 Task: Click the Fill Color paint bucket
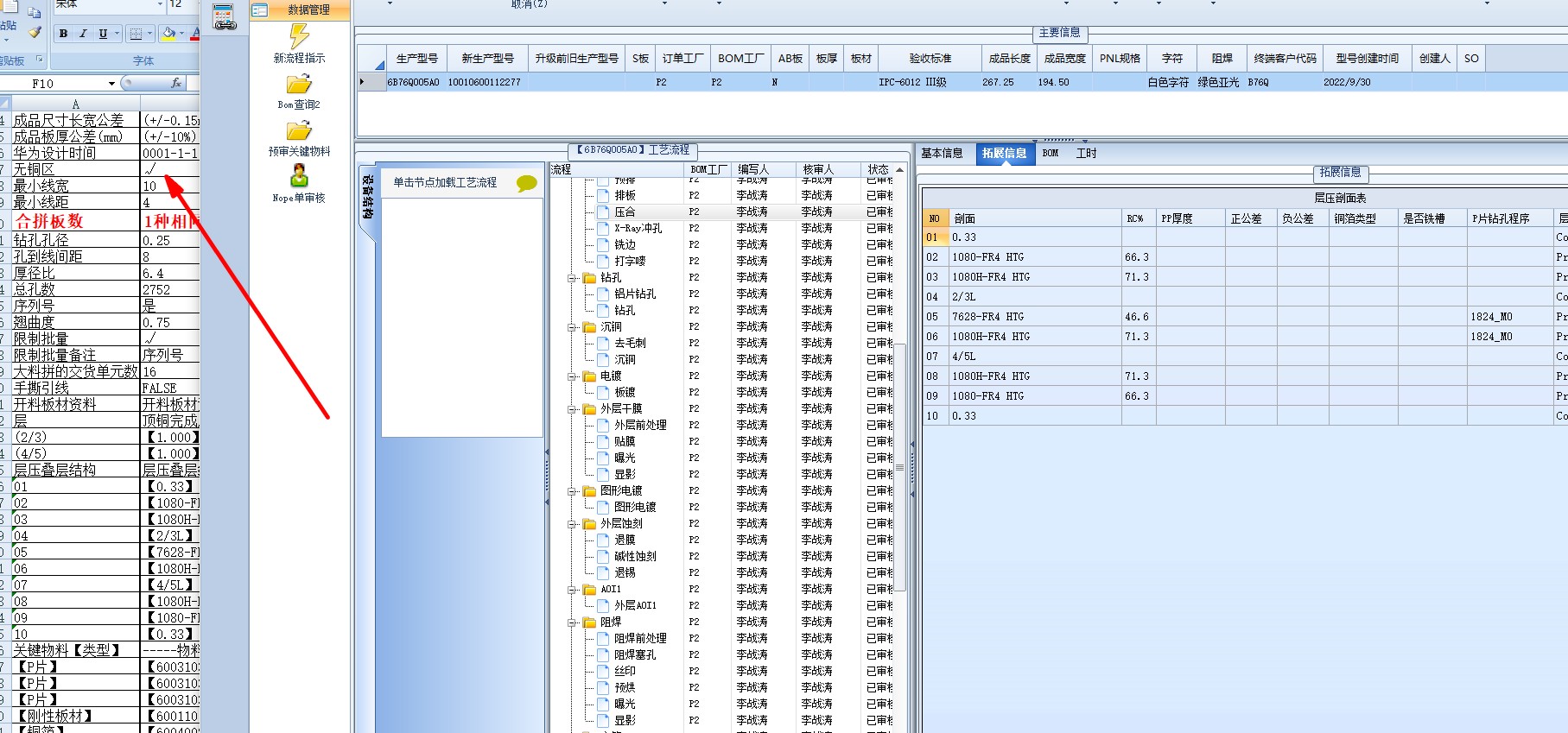click(168, 34)
